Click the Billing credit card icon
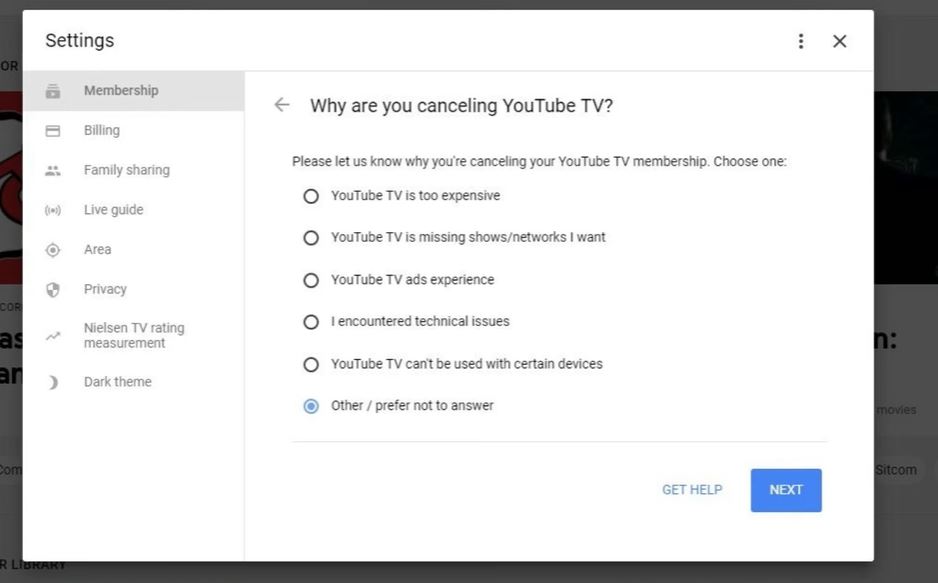 [53, 130]
